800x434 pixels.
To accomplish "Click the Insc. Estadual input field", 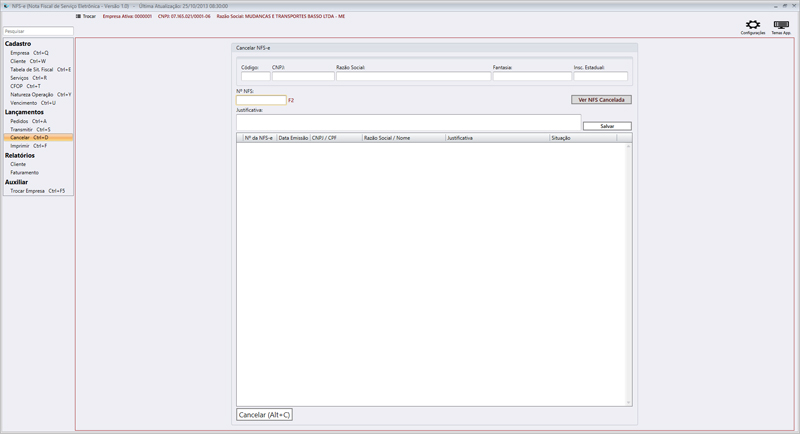I will click(x=601, y=76).
